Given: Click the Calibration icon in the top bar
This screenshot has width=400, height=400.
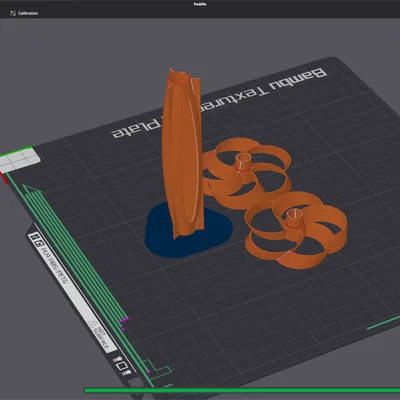Looking at the screenshot, I should (x=13, y=13).
